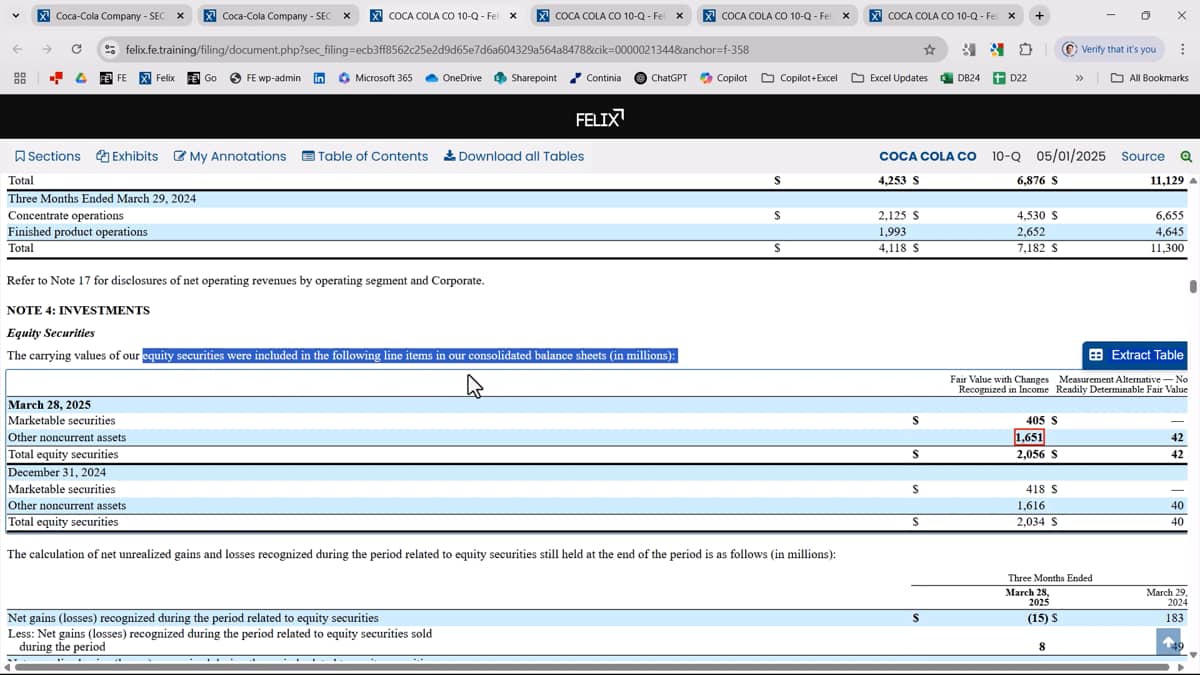Click the Equity Securities subheading
Image resolution: width=1200 pixels, height=675 pixels.
51,333
